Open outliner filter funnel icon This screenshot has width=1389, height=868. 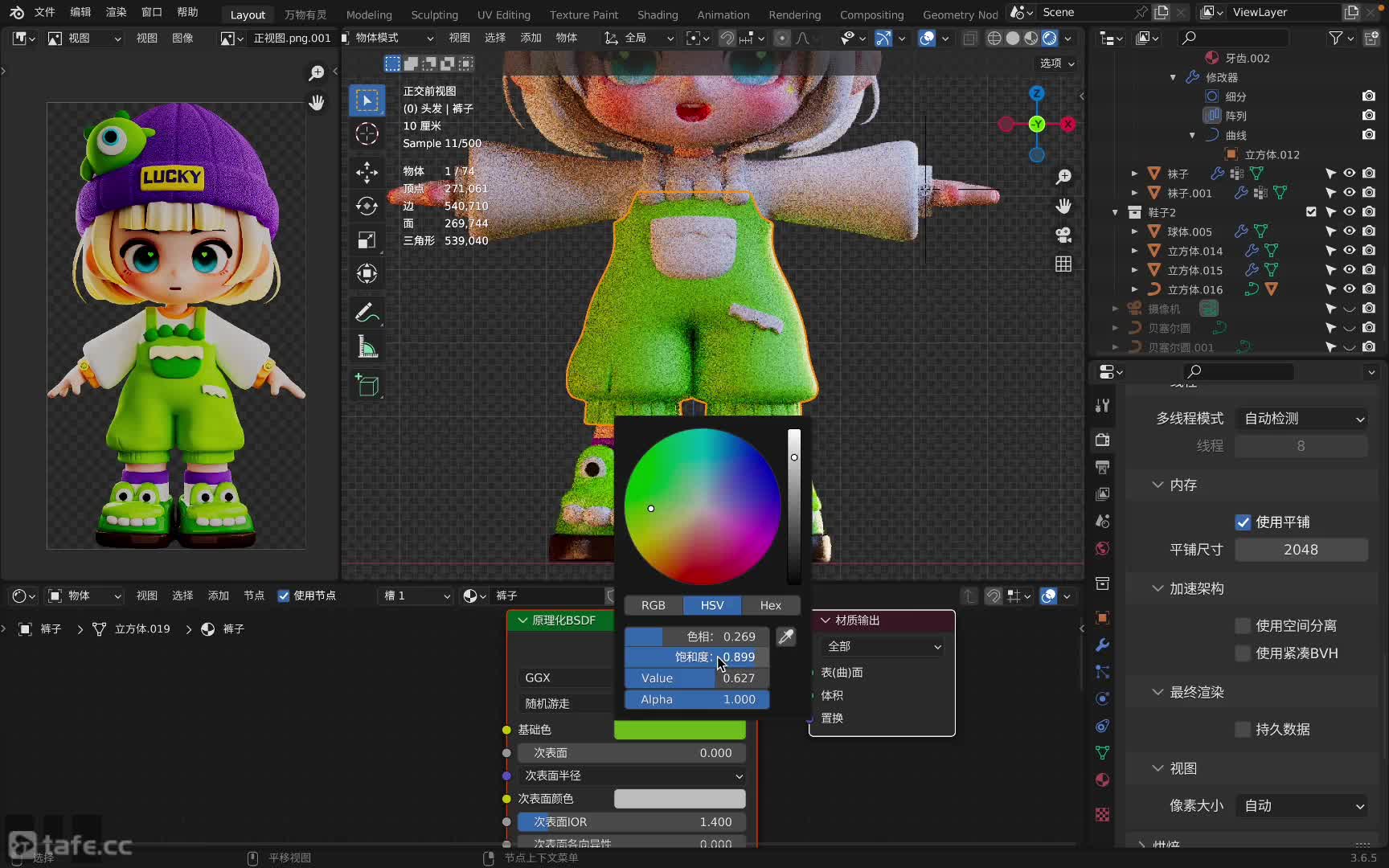point(1335,38)
